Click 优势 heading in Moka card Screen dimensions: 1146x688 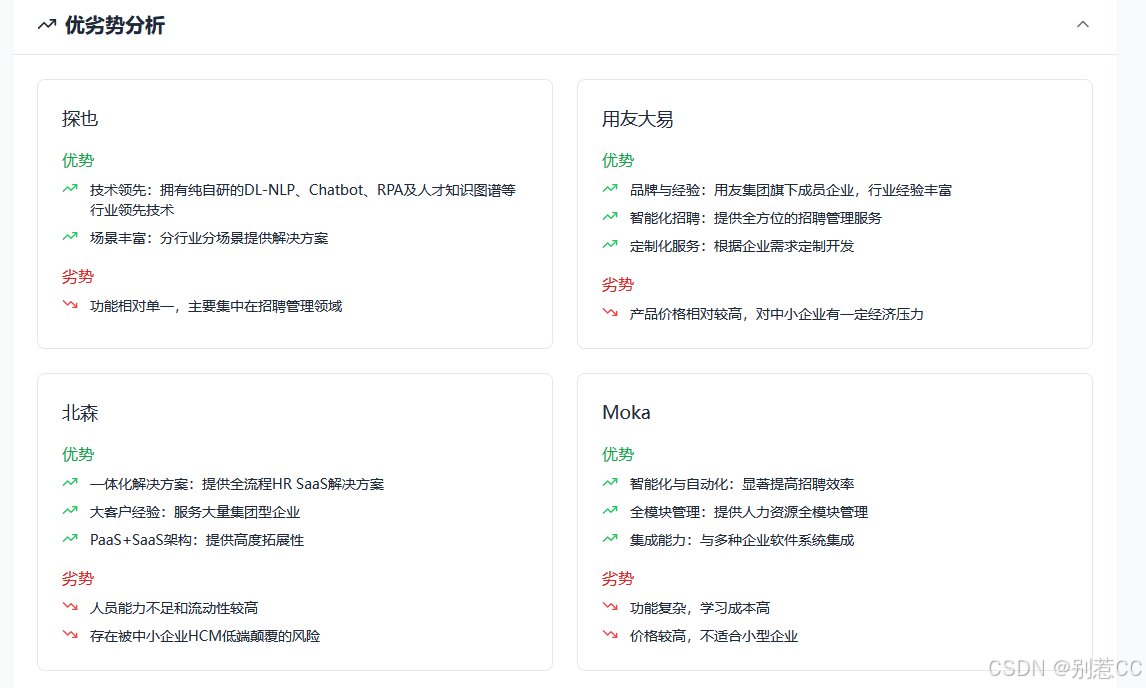(x=618, y=454)
